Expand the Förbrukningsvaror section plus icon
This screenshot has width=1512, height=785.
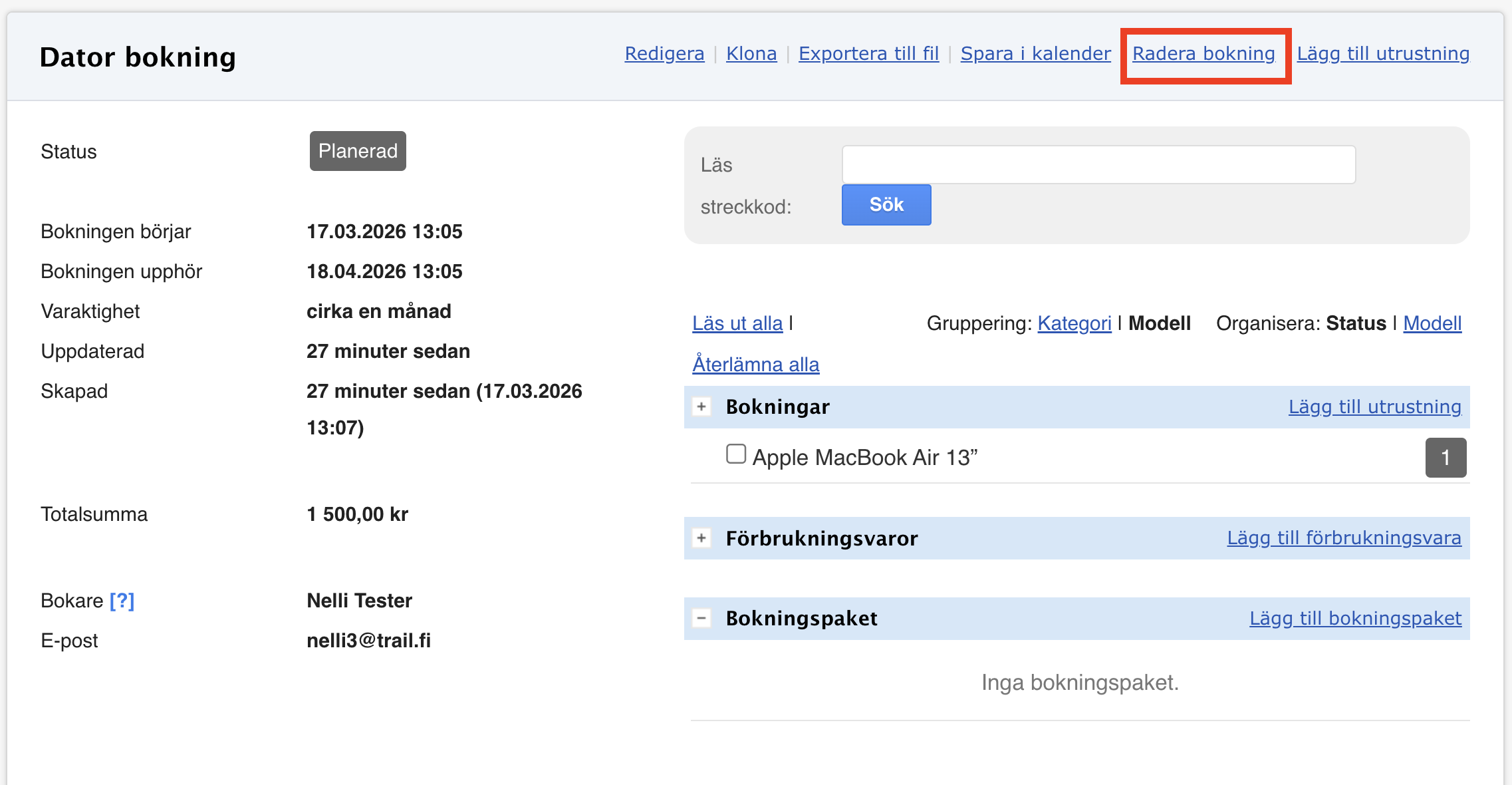coord(701,538)
